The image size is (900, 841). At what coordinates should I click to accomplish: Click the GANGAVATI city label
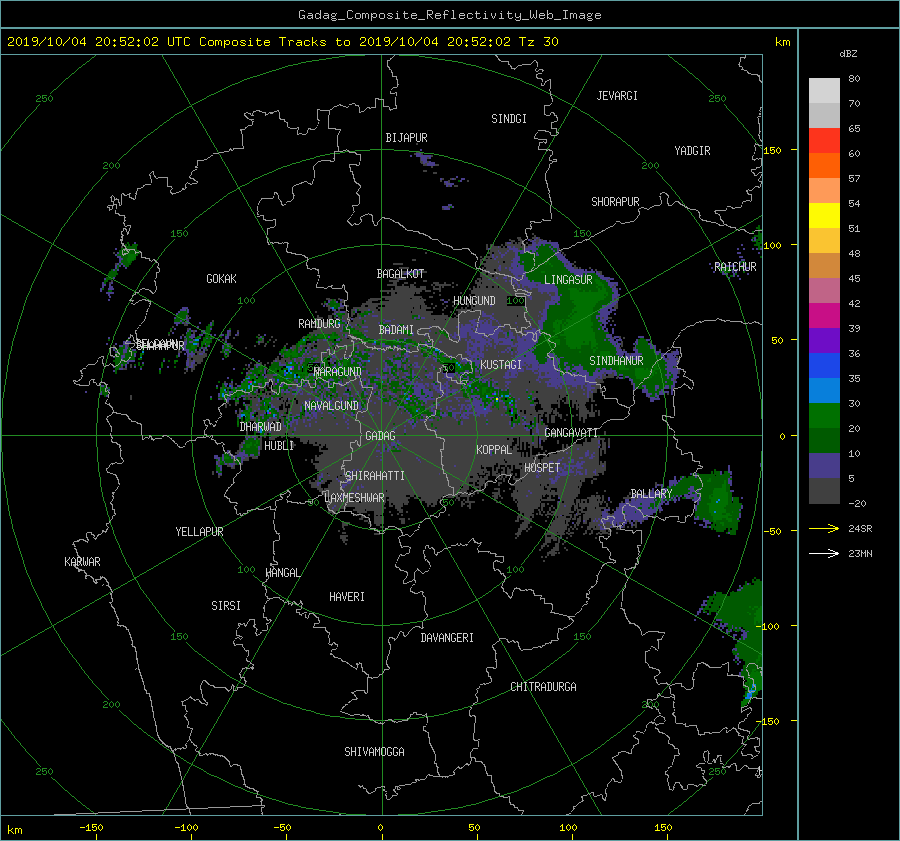(x=571, y=432)
